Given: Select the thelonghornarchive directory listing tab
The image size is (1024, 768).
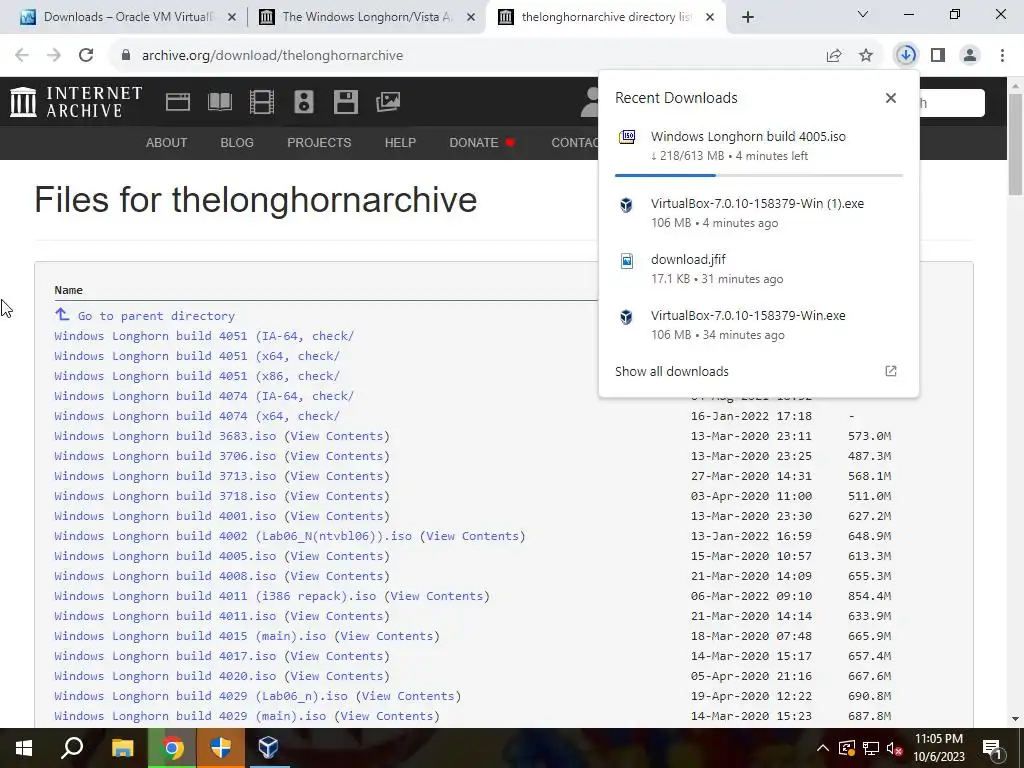Looking at the screenshot, I should tap(607, 17).
